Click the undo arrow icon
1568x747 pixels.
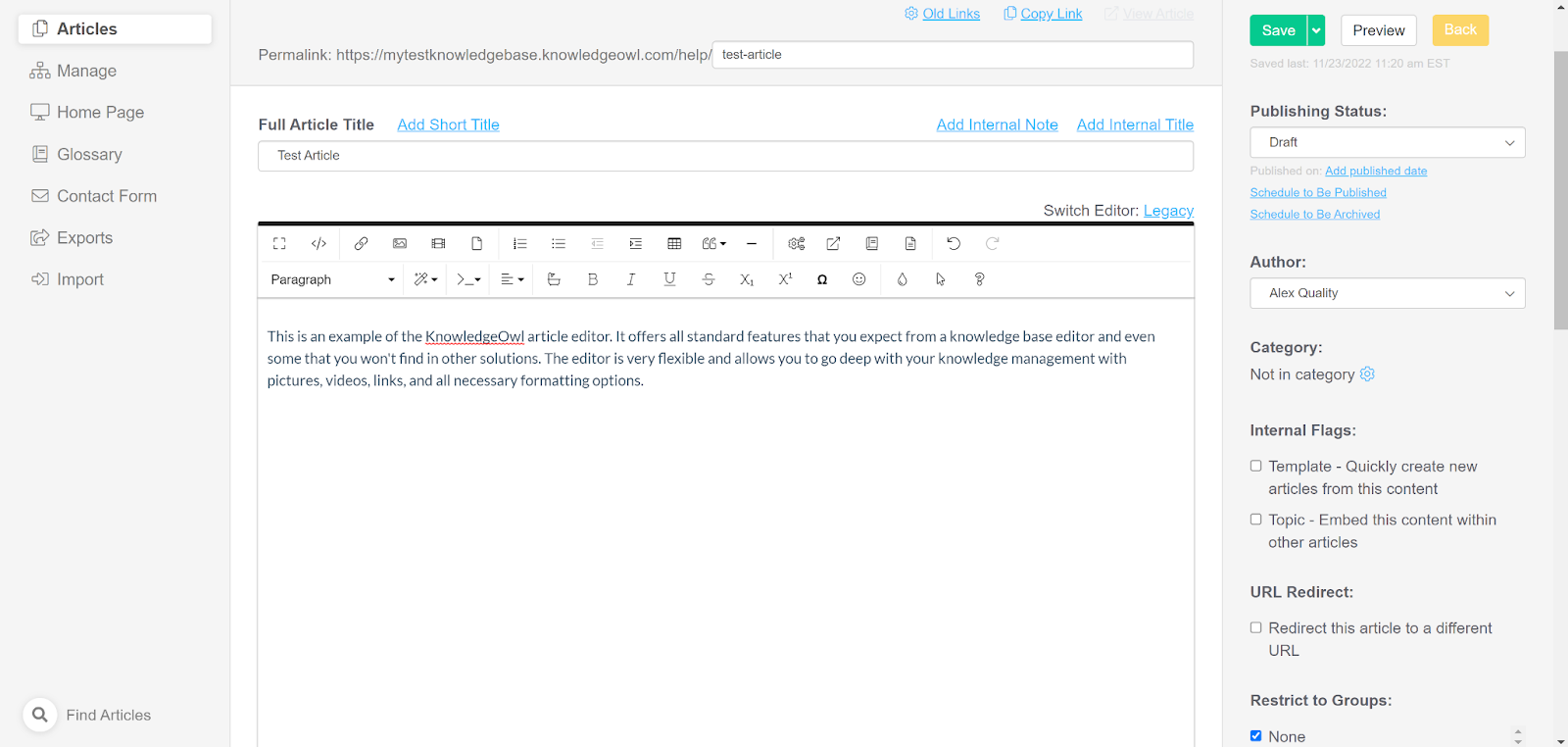tap(954, 244)
